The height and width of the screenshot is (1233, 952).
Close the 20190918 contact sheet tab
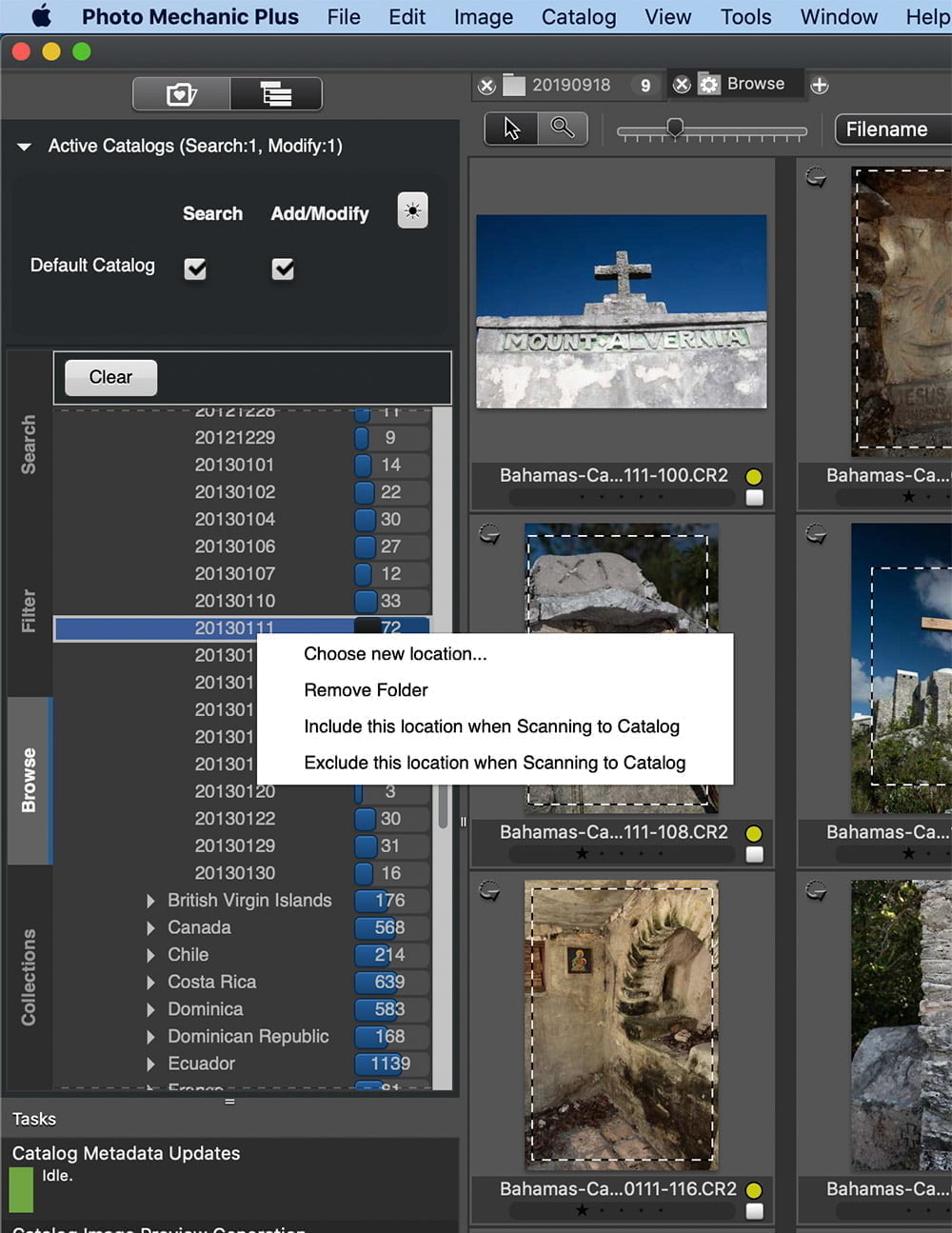486,86
